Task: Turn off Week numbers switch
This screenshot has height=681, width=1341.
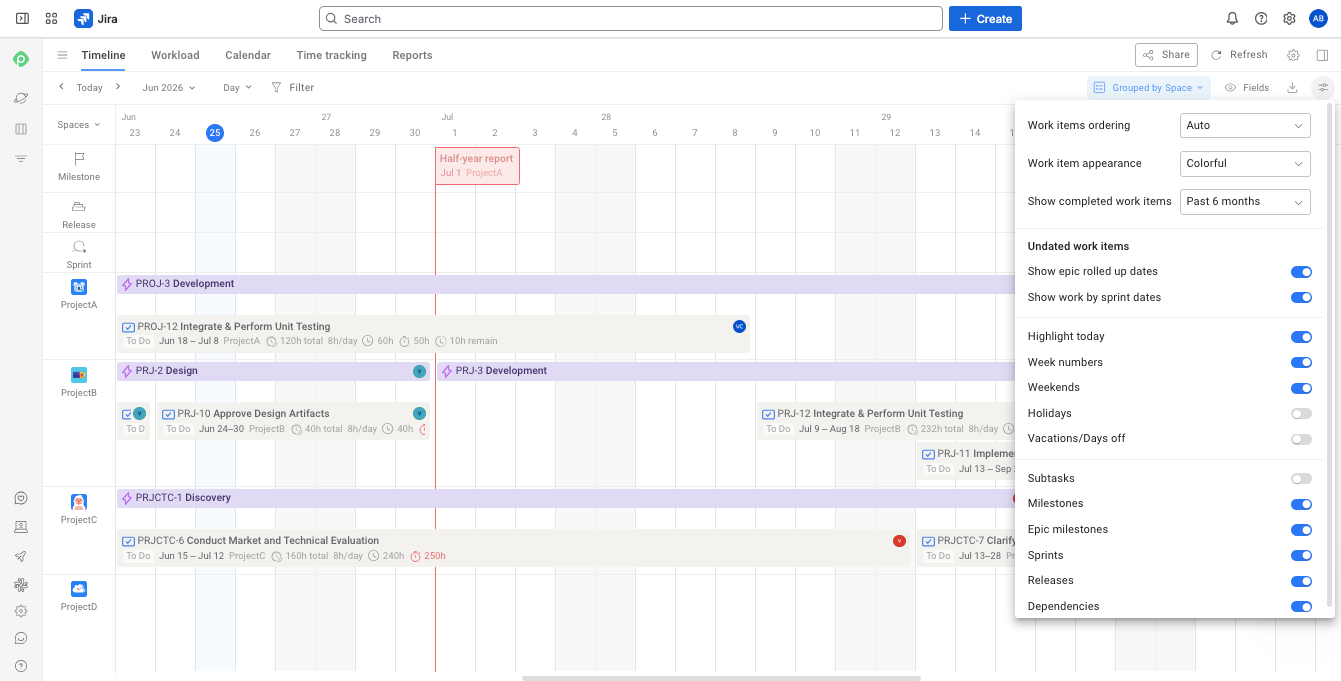Action: 1301,363
